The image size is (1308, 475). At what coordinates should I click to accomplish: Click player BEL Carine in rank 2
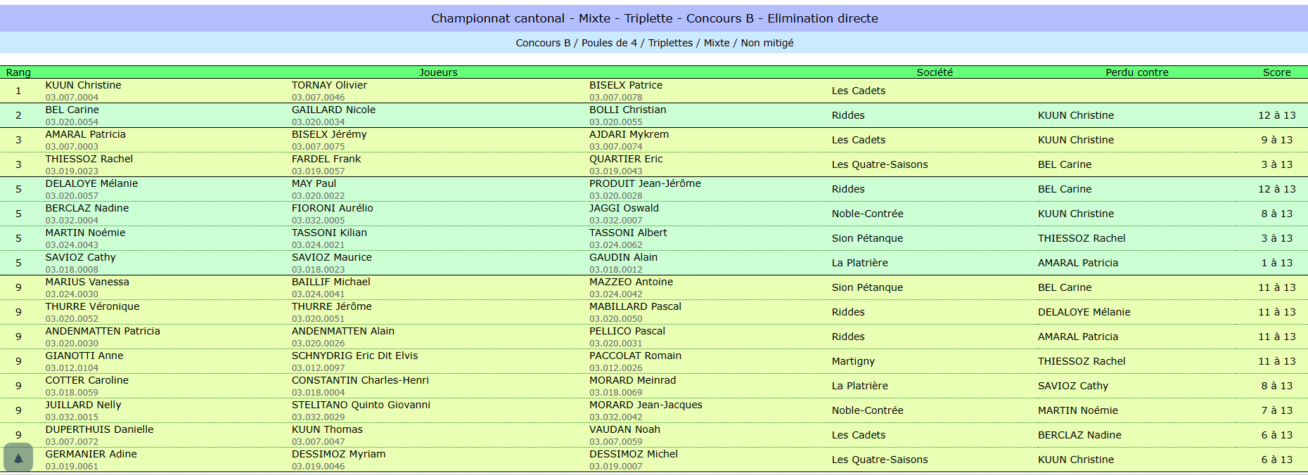tap(72, 110)
